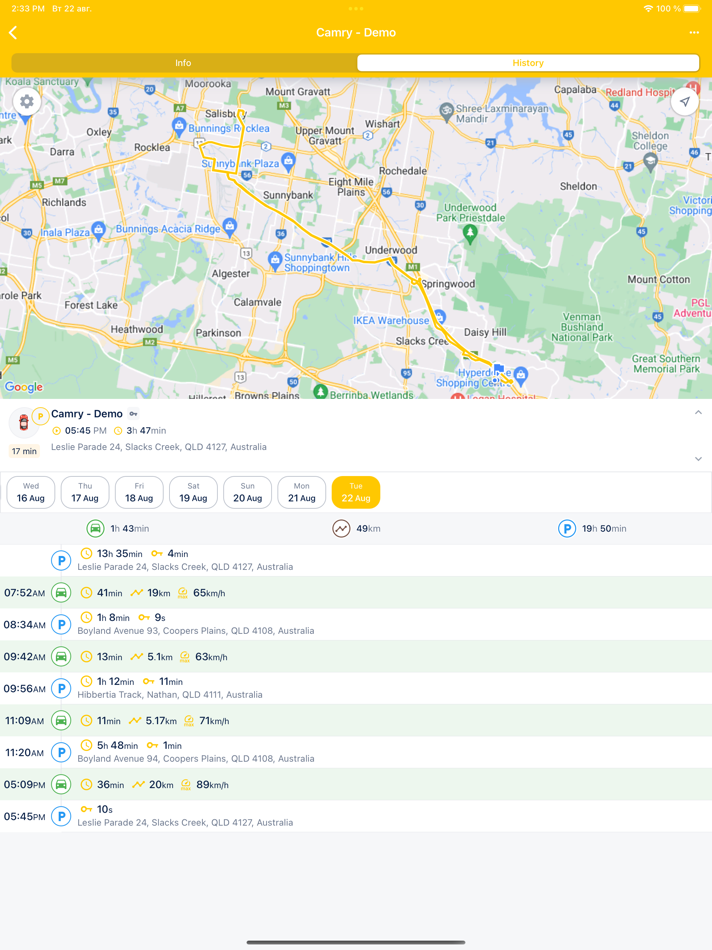Tap the IKEA Warehouse map pin
Image resolution: width=712 pixels, height=950 pixels.
pos(440,317)
